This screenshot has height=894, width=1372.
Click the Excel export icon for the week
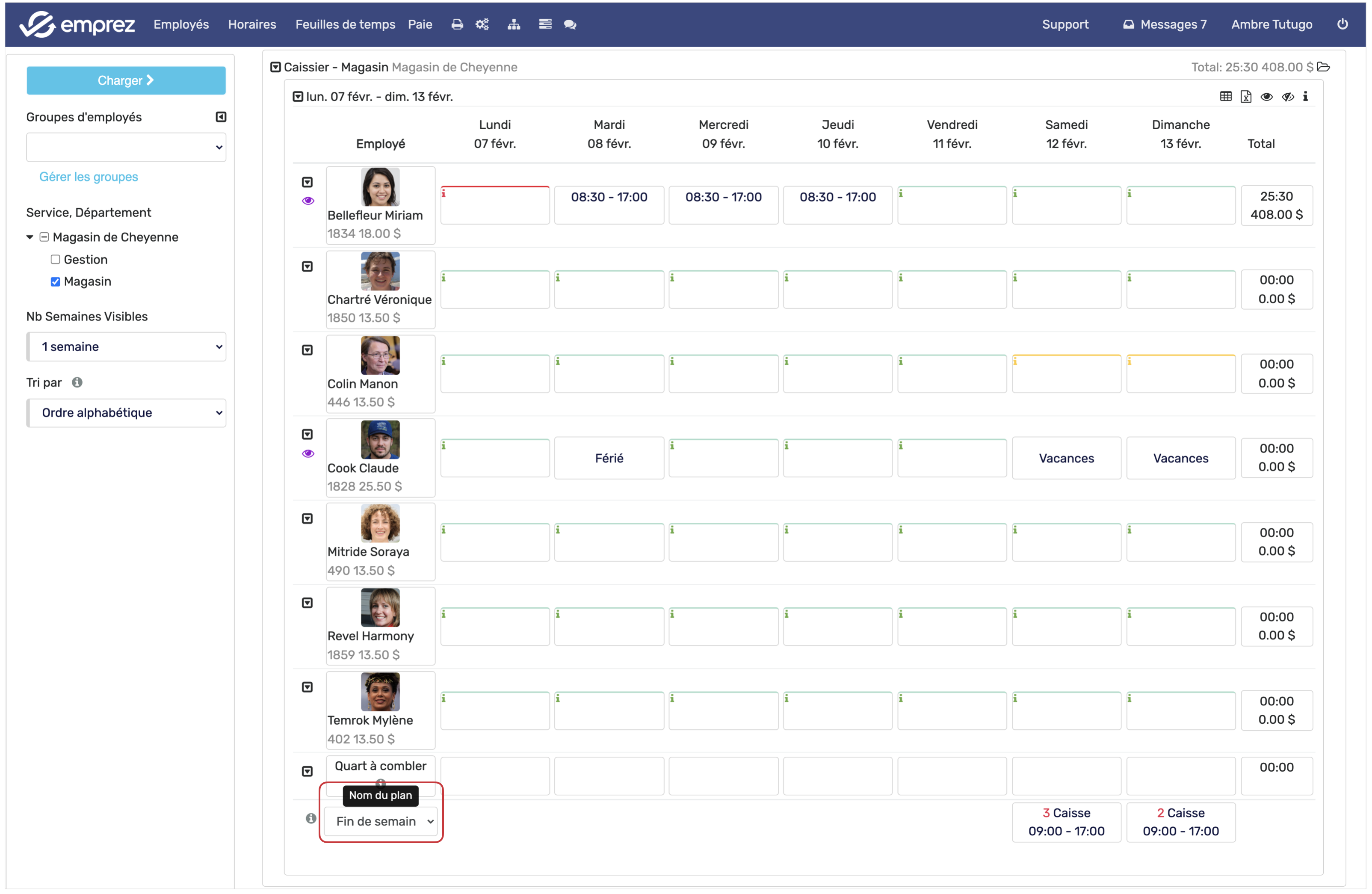(x=1246, y=97)
